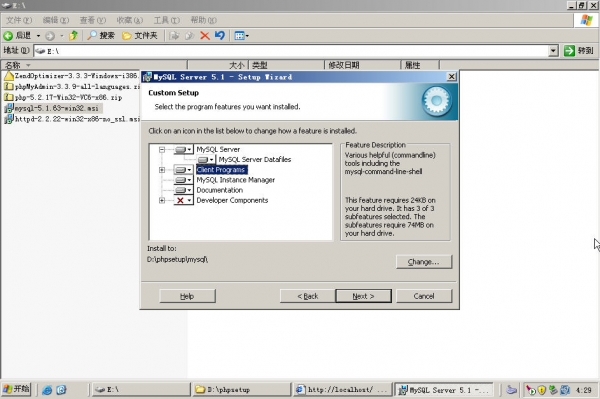
Task: Click the Up folder icon in Explorer toolbar
Action: (x=73, y=36)
